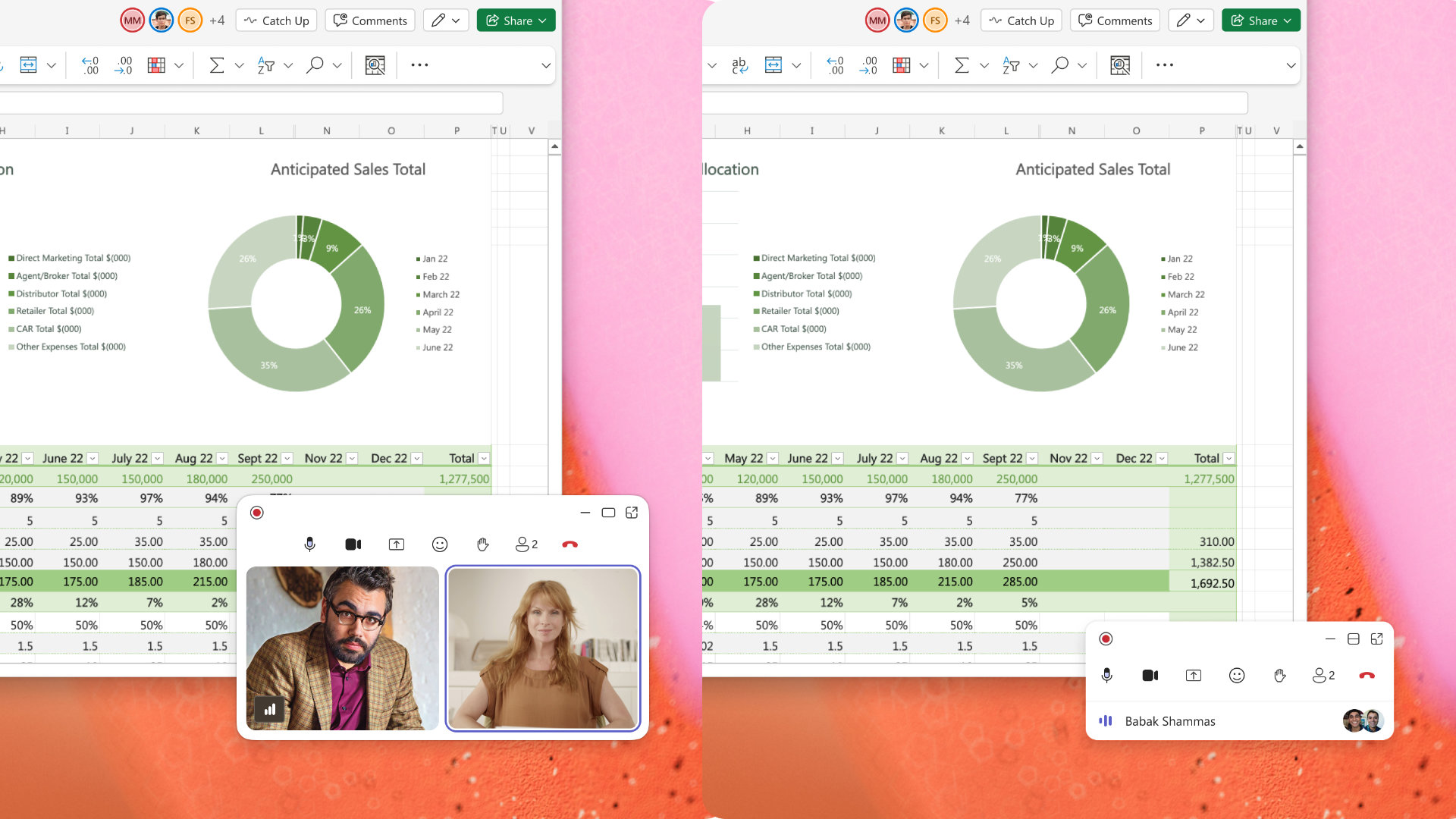Open Comments in left window
The height and width of the screenshot is (819, 1456).
point(371,20)
